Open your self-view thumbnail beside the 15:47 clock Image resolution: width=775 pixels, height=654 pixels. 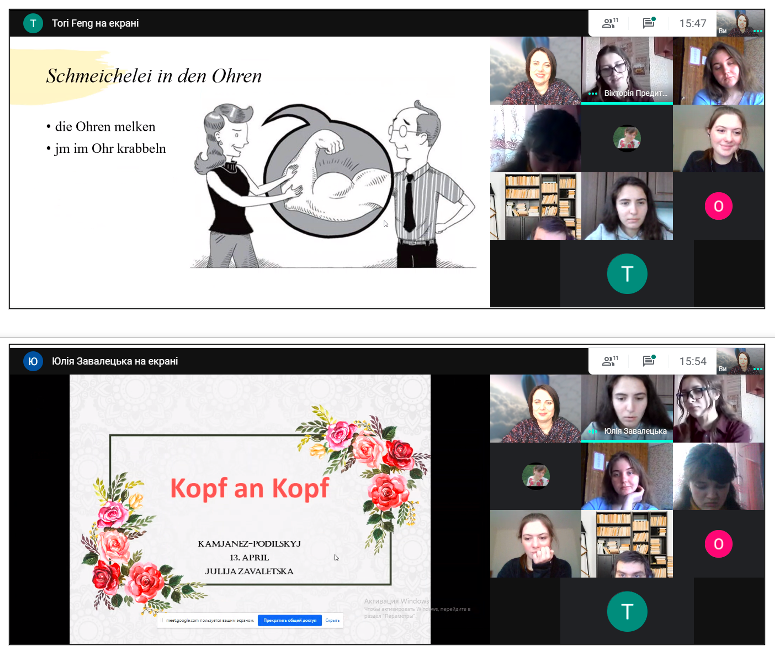coord(741,23)
